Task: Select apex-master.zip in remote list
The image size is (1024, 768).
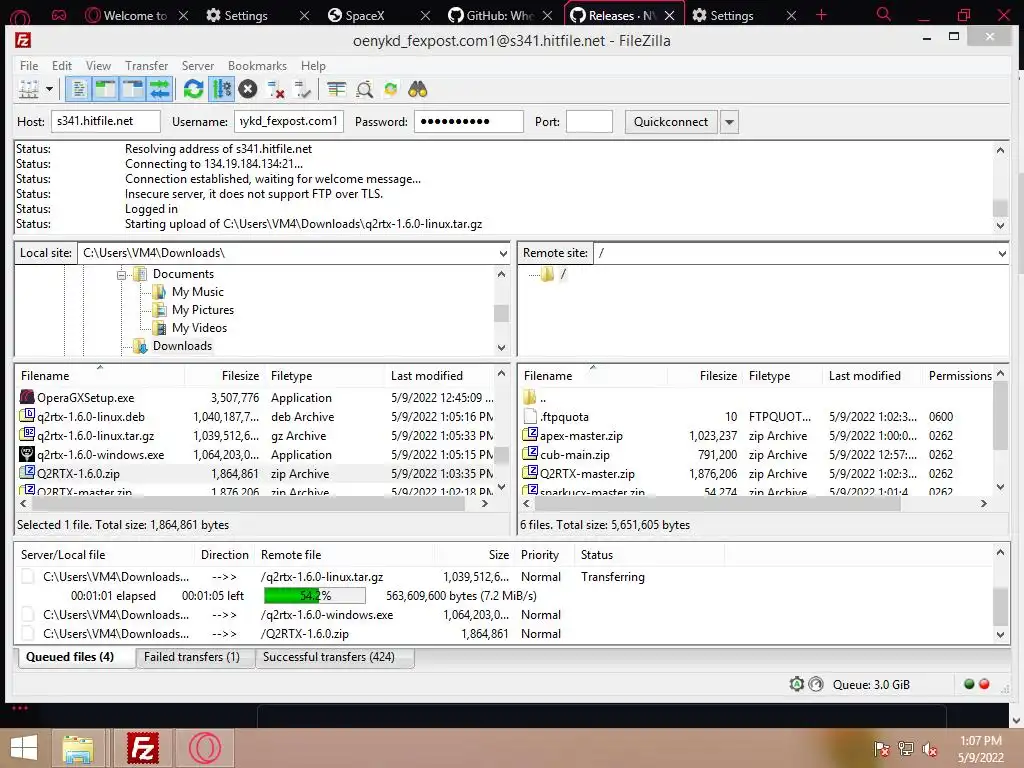Action: pyautogui.click(x=581, y=436)
